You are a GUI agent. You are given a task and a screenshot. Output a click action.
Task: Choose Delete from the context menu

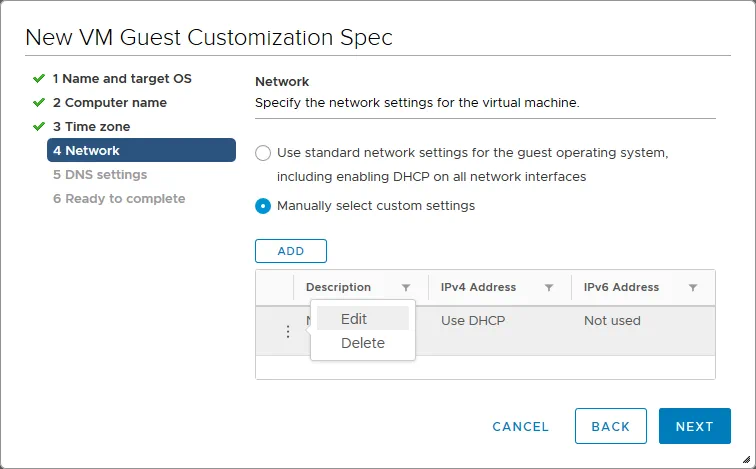coord(362,343)
